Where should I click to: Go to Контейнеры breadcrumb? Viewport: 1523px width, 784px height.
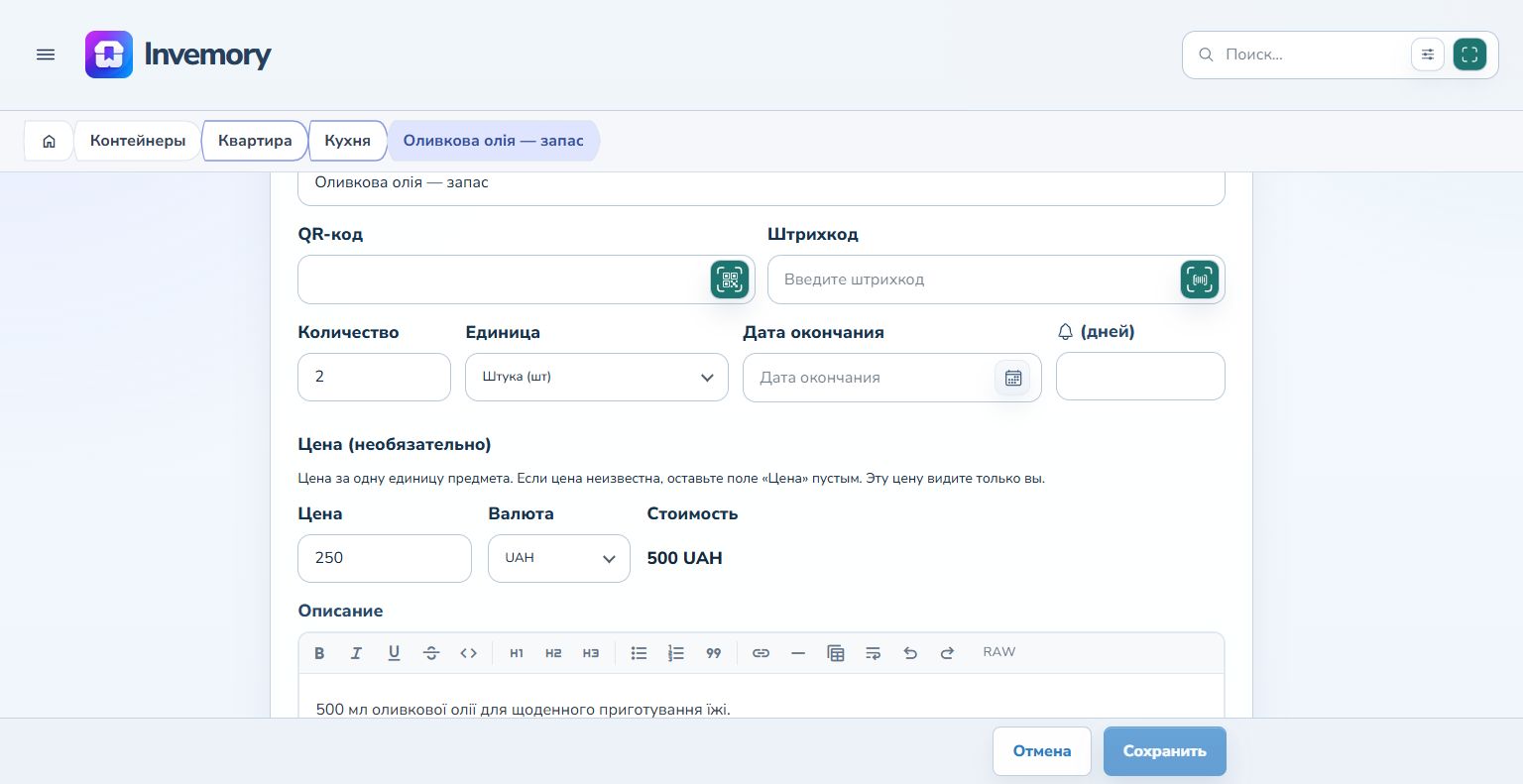coord(138,141)
